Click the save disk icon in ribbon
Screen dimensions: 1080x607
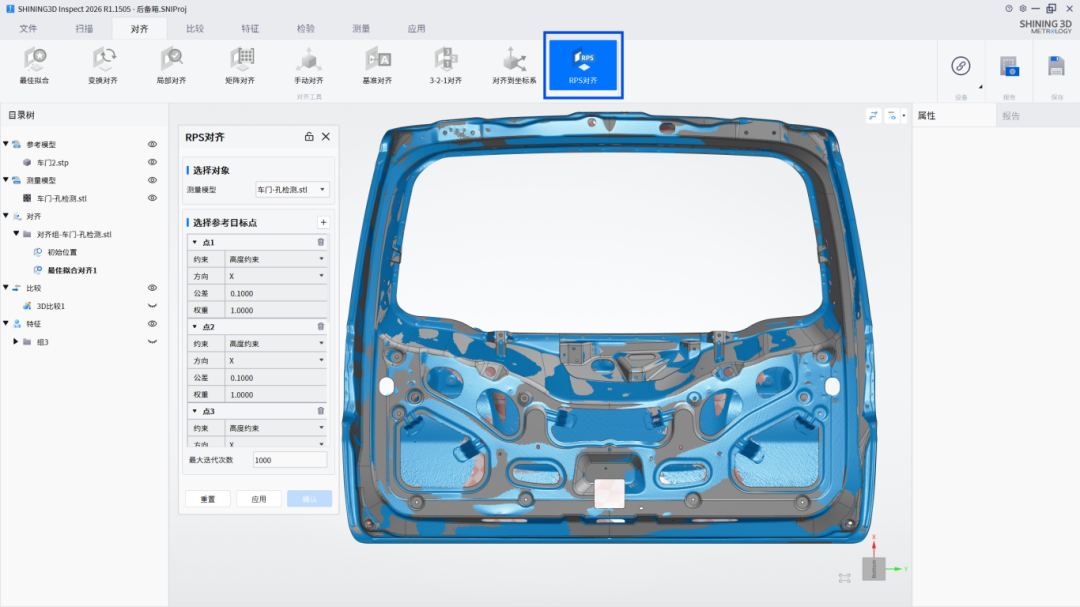pos(1056,66)
